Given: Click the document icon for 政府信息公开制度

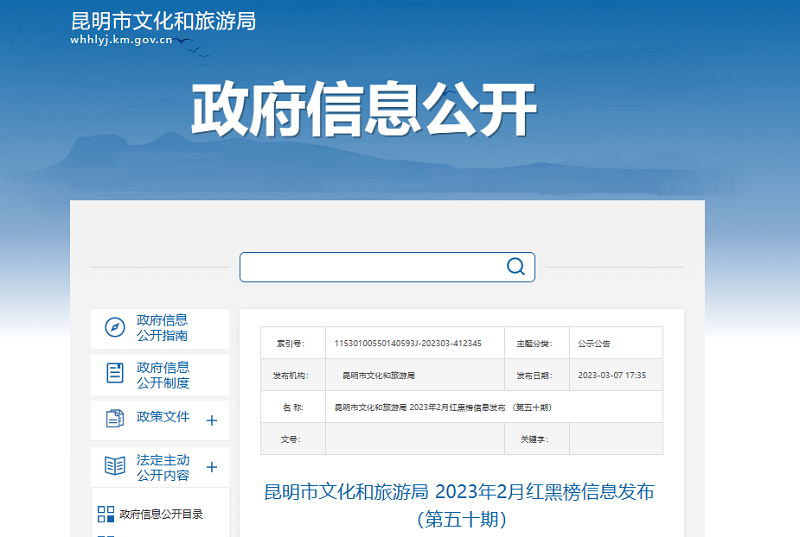Looking at the screenshot, I should (116, 374).
